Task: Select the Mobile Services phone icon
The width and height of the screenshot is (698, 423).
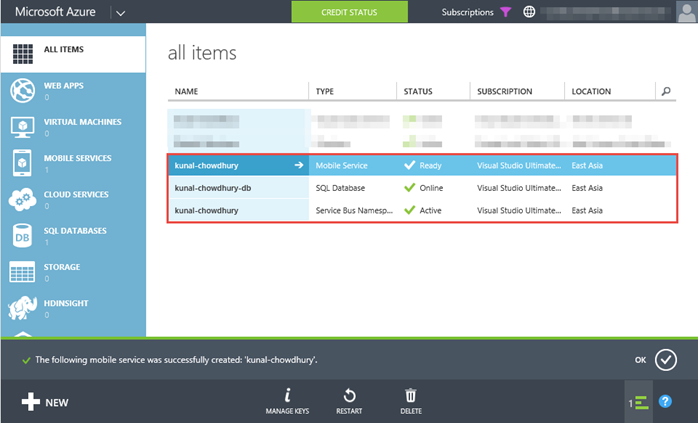Action: (22, 163)
